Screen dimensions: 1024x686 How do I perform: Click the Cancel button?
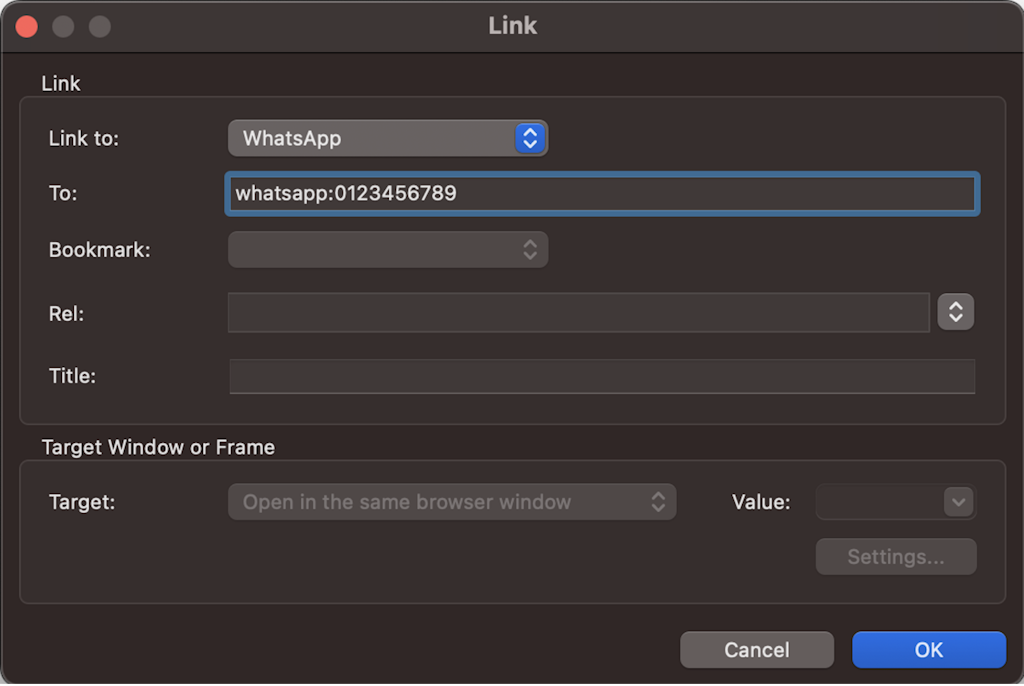pos(756,649)
